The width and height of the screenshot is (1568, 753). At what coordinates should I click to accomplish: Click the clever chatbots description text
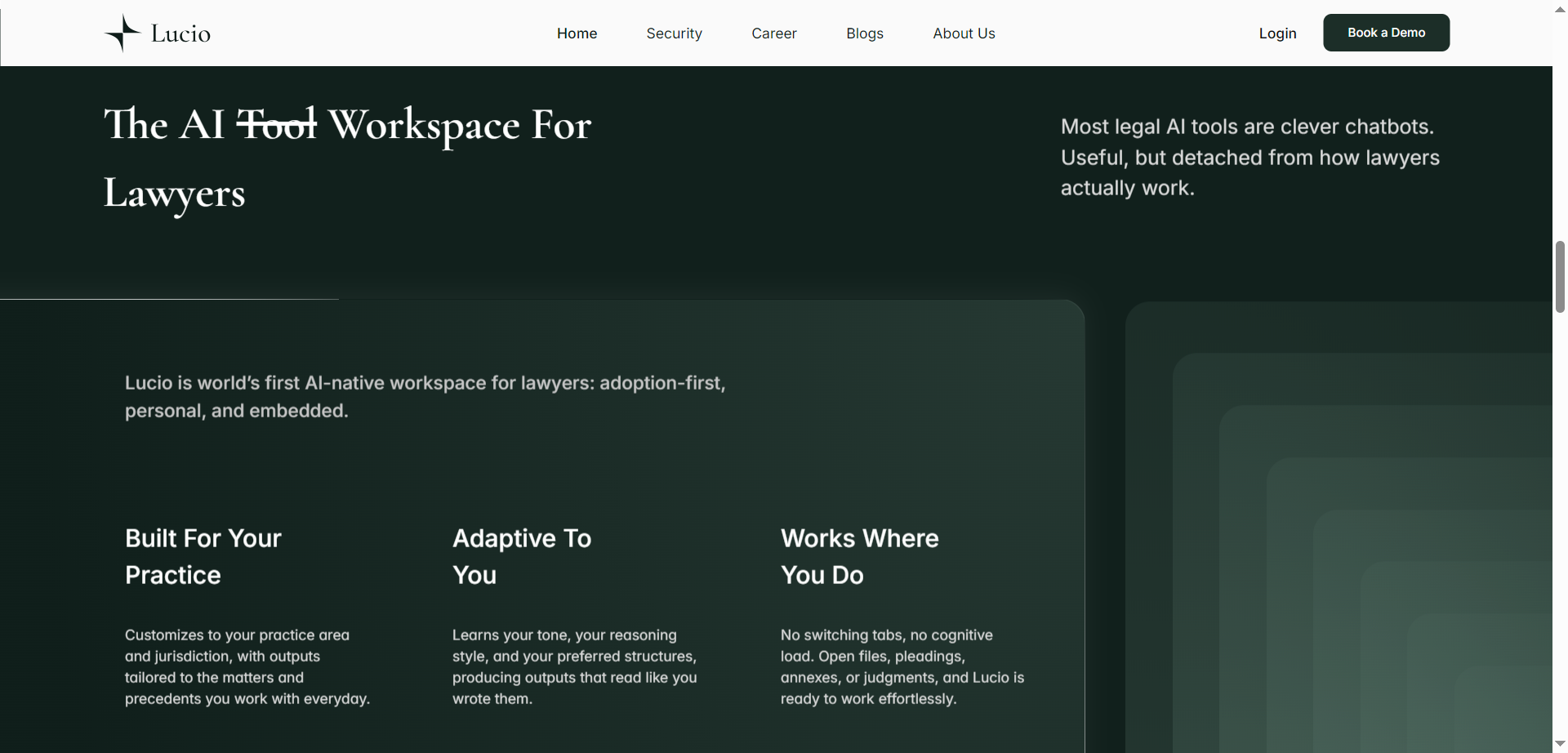[x=1249, y=157]
